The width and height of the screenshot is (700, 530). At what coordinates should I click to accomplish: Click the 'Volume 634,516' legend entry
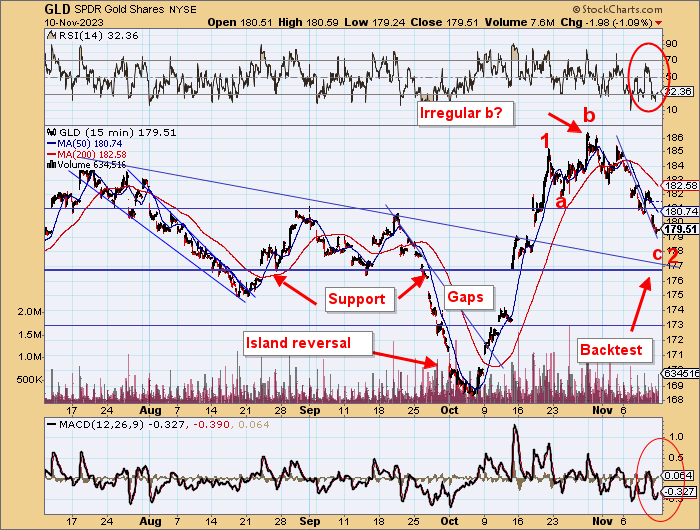[x=91, y=165]
